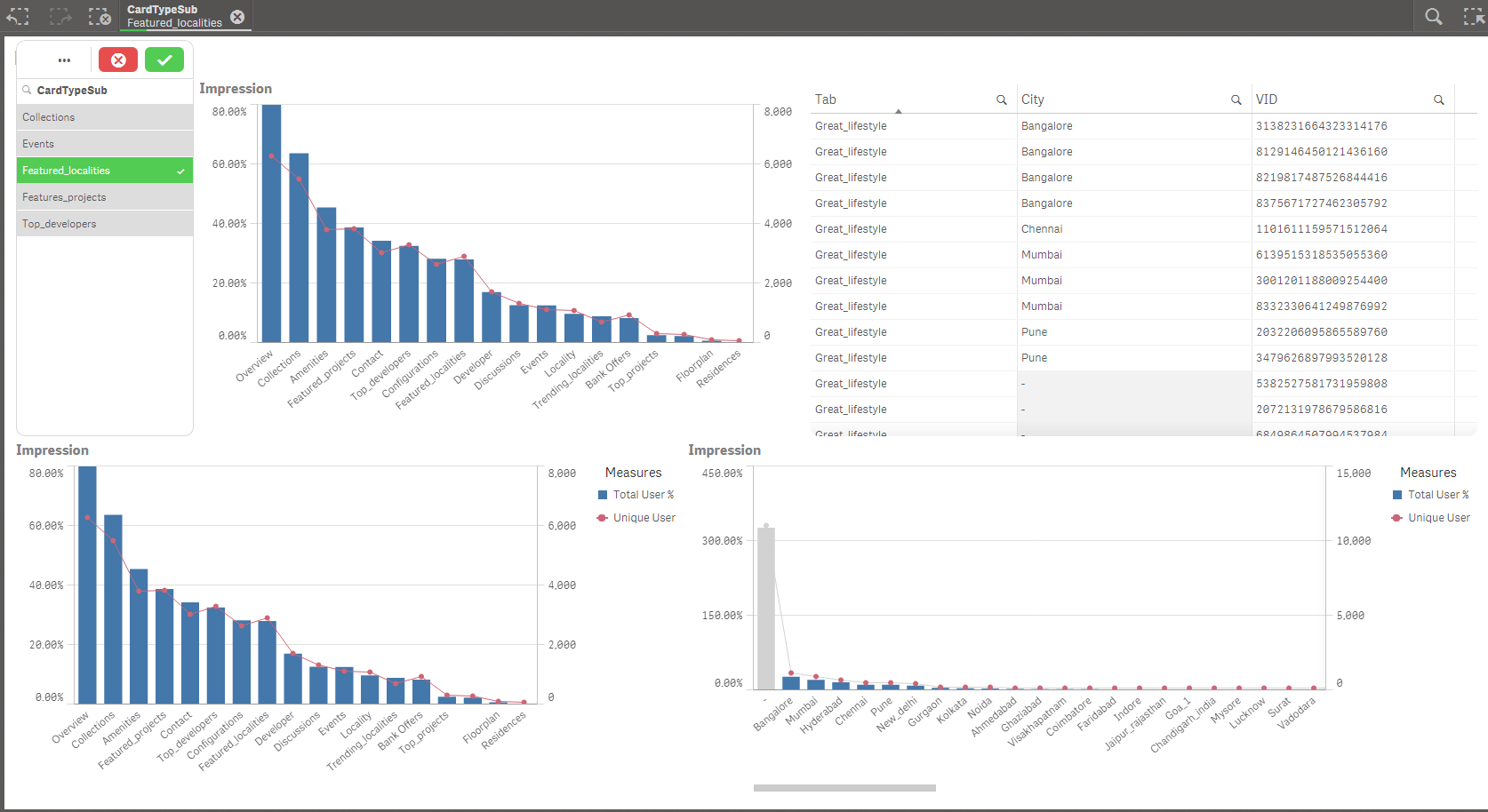Click Residences axis label in top chart
The width and height of the screenshot is (1488, 812).
[718, 368]
